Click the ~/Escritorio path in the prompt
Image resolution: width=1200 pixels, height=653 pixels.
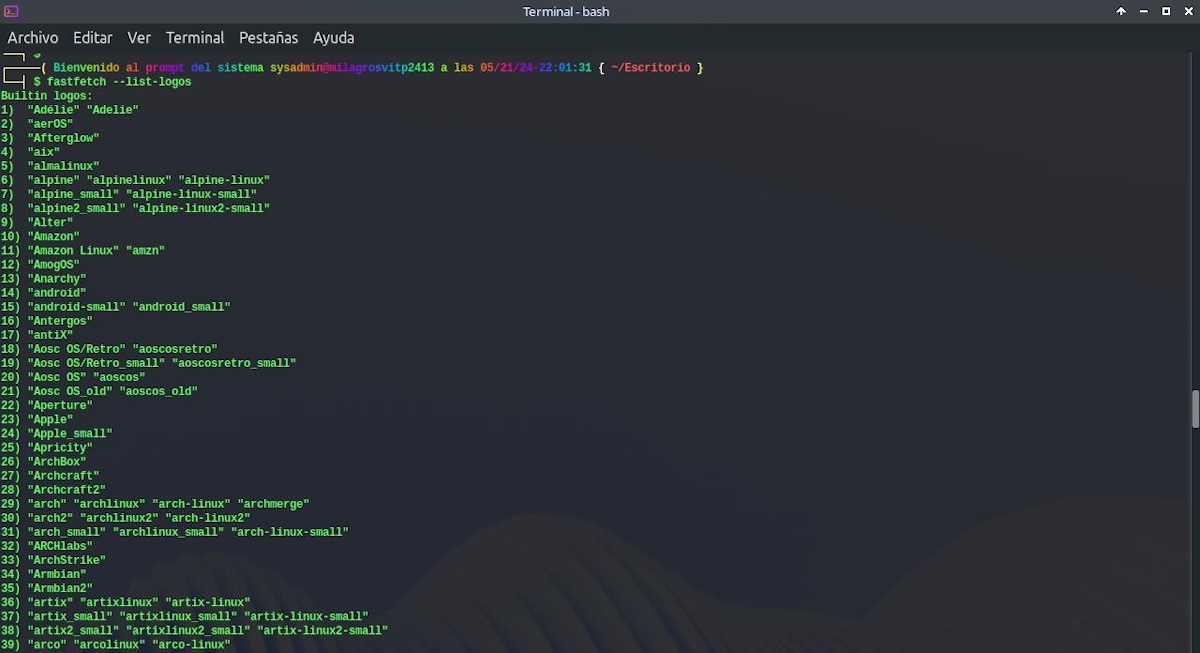(650, 67)
